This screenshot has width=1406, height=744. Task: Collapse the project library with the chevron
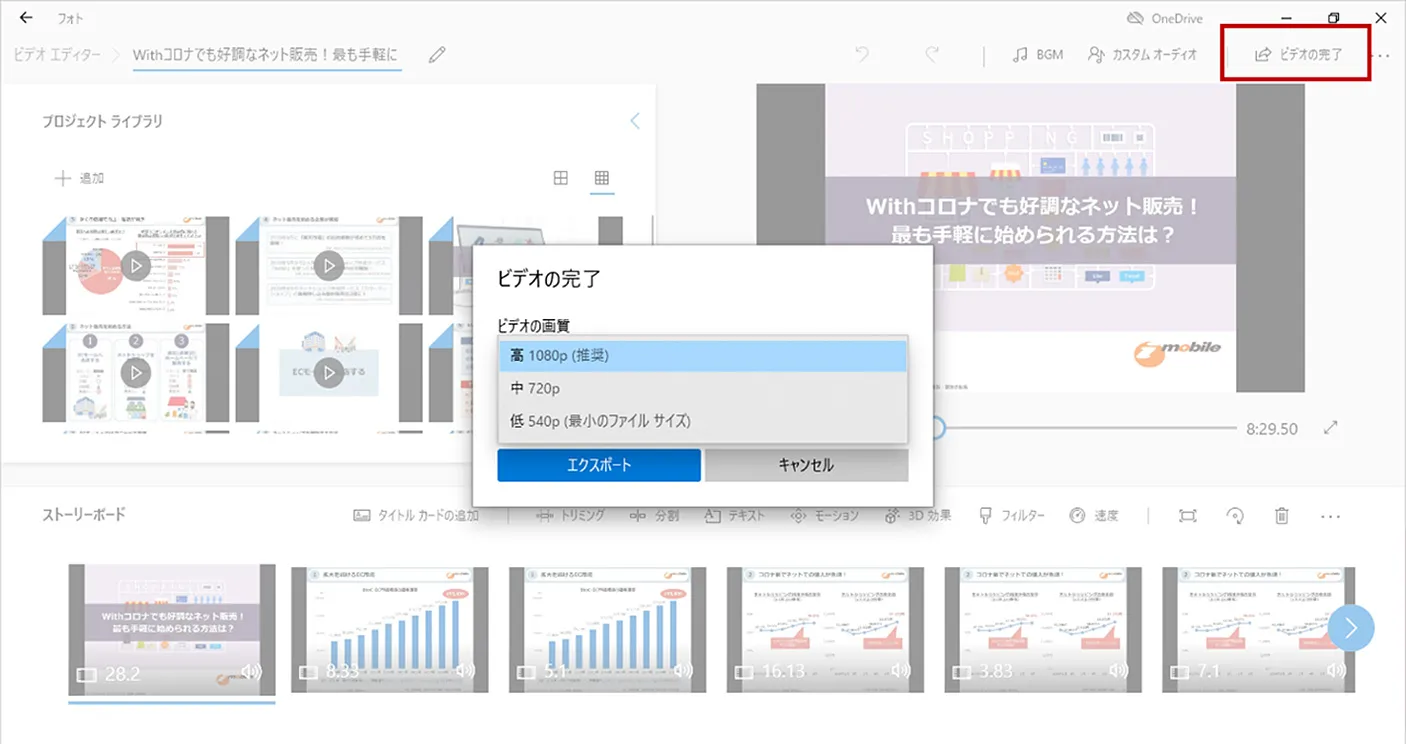pos(634,119)
